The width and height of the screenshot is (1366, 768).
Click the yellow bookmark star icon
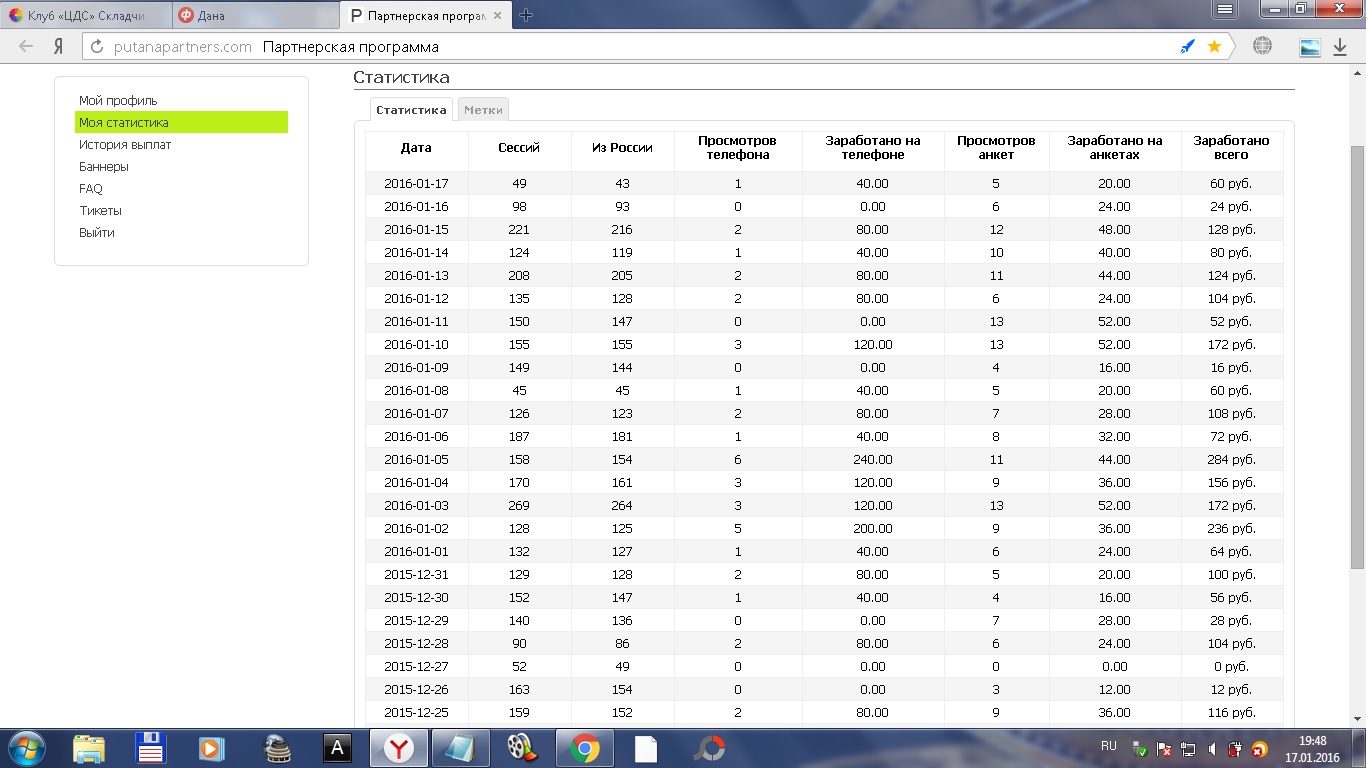1214,47
